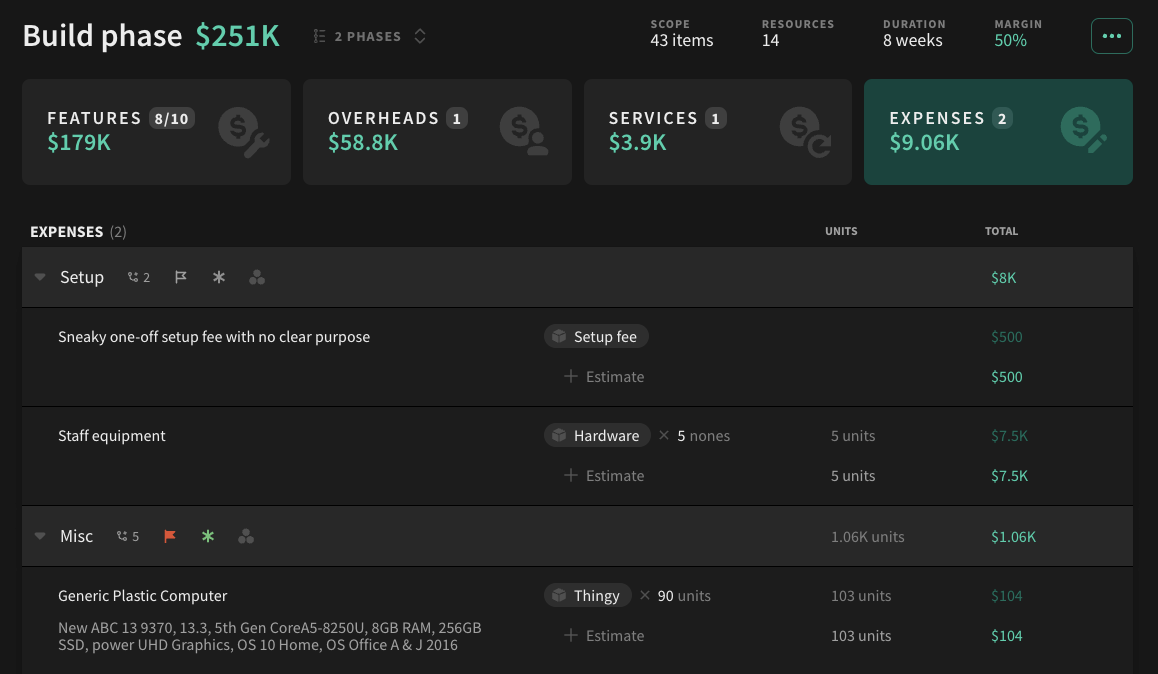This screenshot has height=674, width=1158.
Task: Edit the '5 nones' quantity field
Action: tap(703, 436)
